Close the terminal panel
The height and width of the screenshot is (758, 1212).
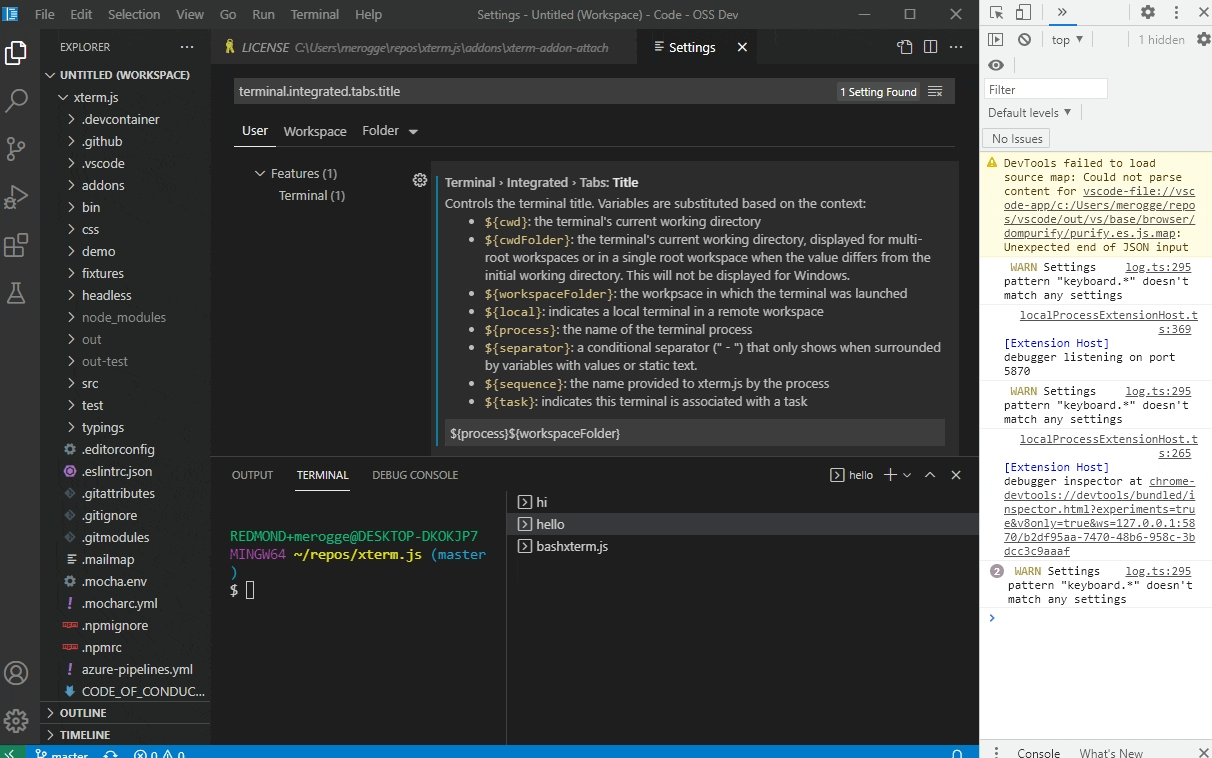(x=956, y=475)
